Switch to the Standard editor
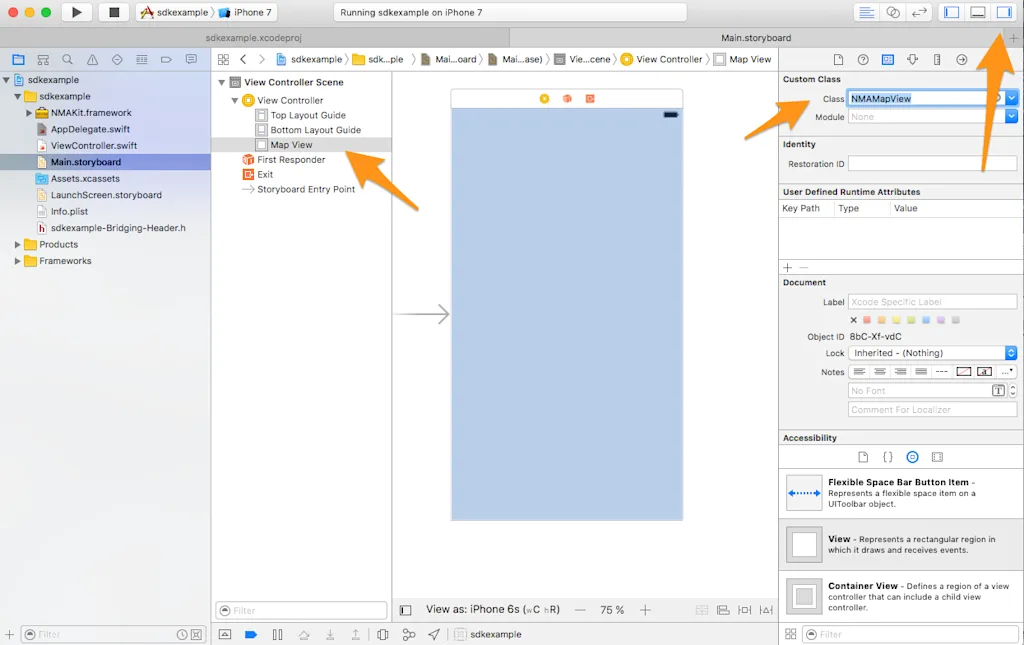Screen dimensions: 1024x645 867,12
